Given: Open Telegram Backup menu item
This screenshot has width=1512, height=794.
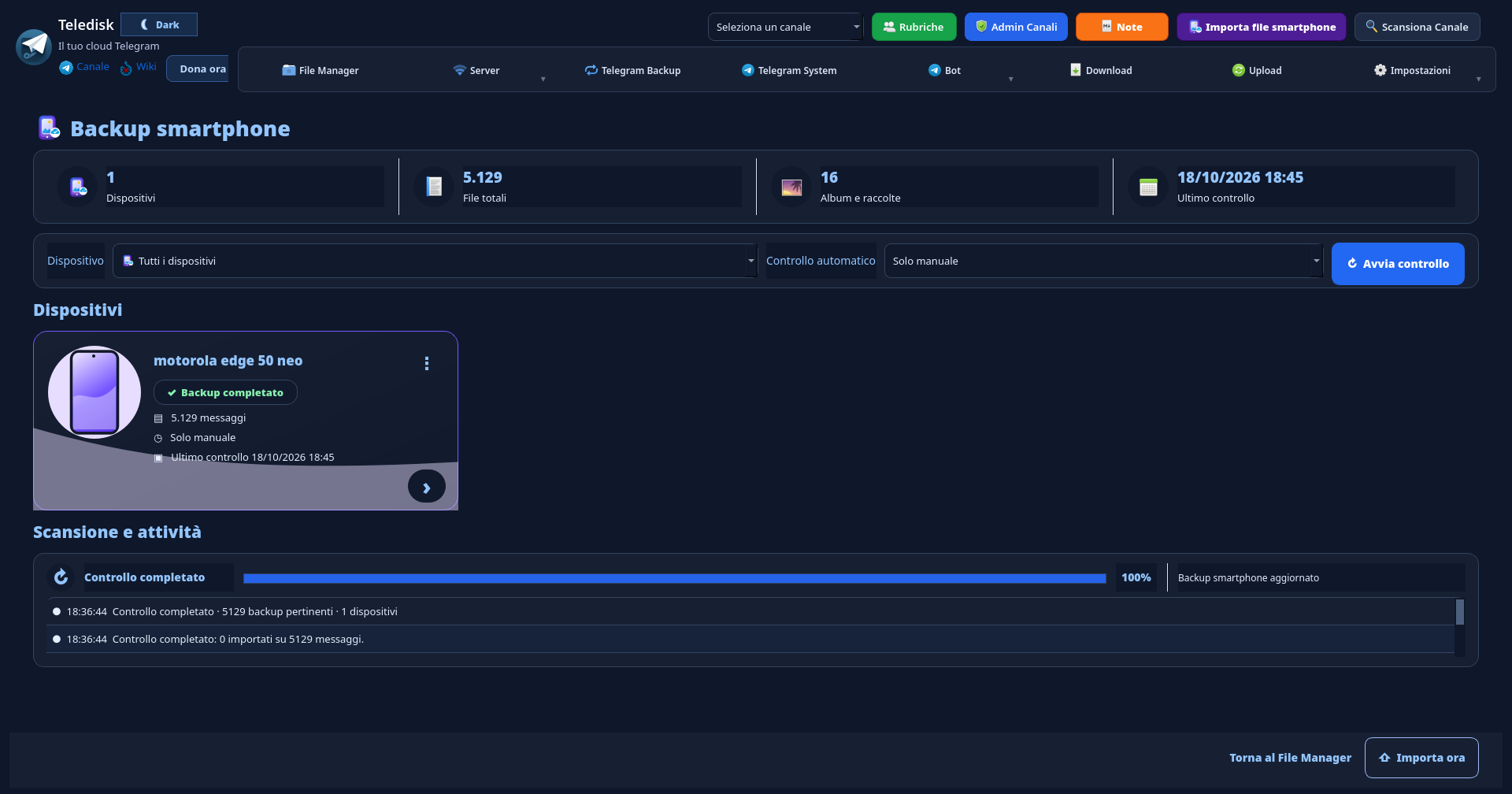Looking at the screenshot, I should pos(632,70).
